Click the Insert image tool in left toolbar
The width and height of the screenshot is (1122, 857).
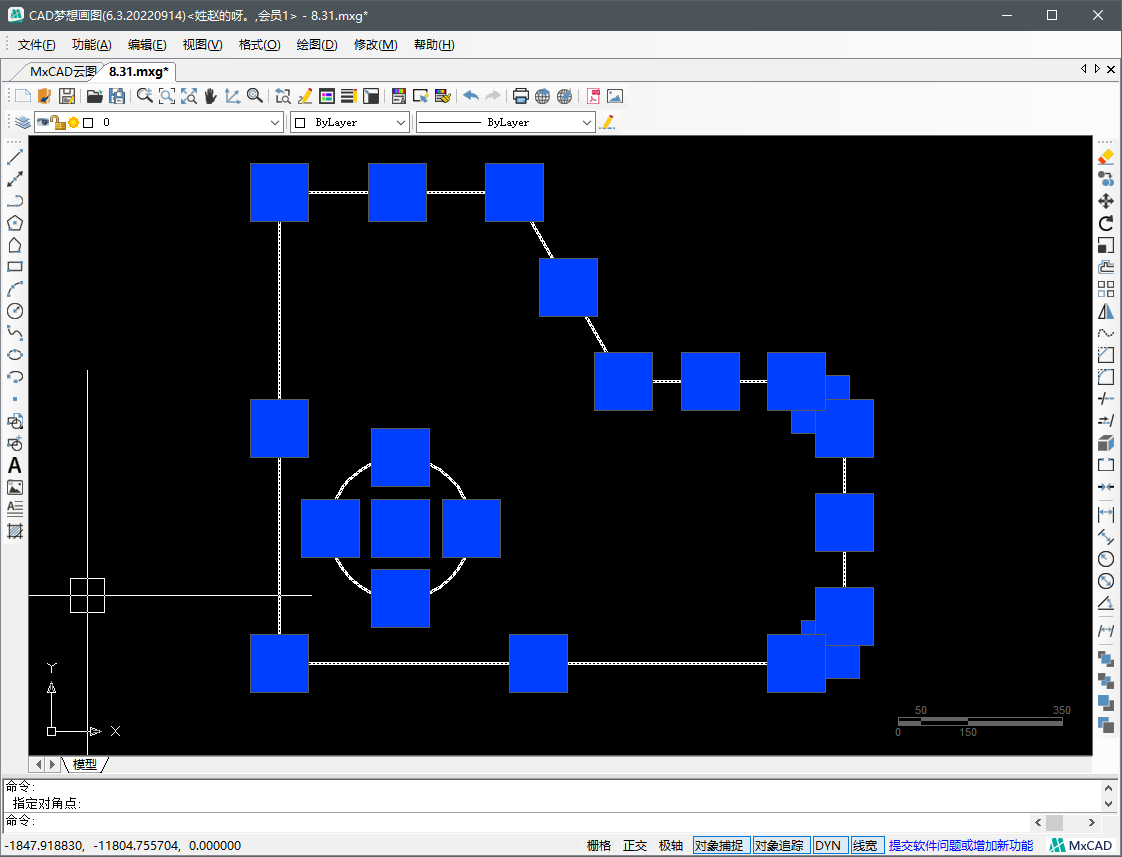[14, 488]
